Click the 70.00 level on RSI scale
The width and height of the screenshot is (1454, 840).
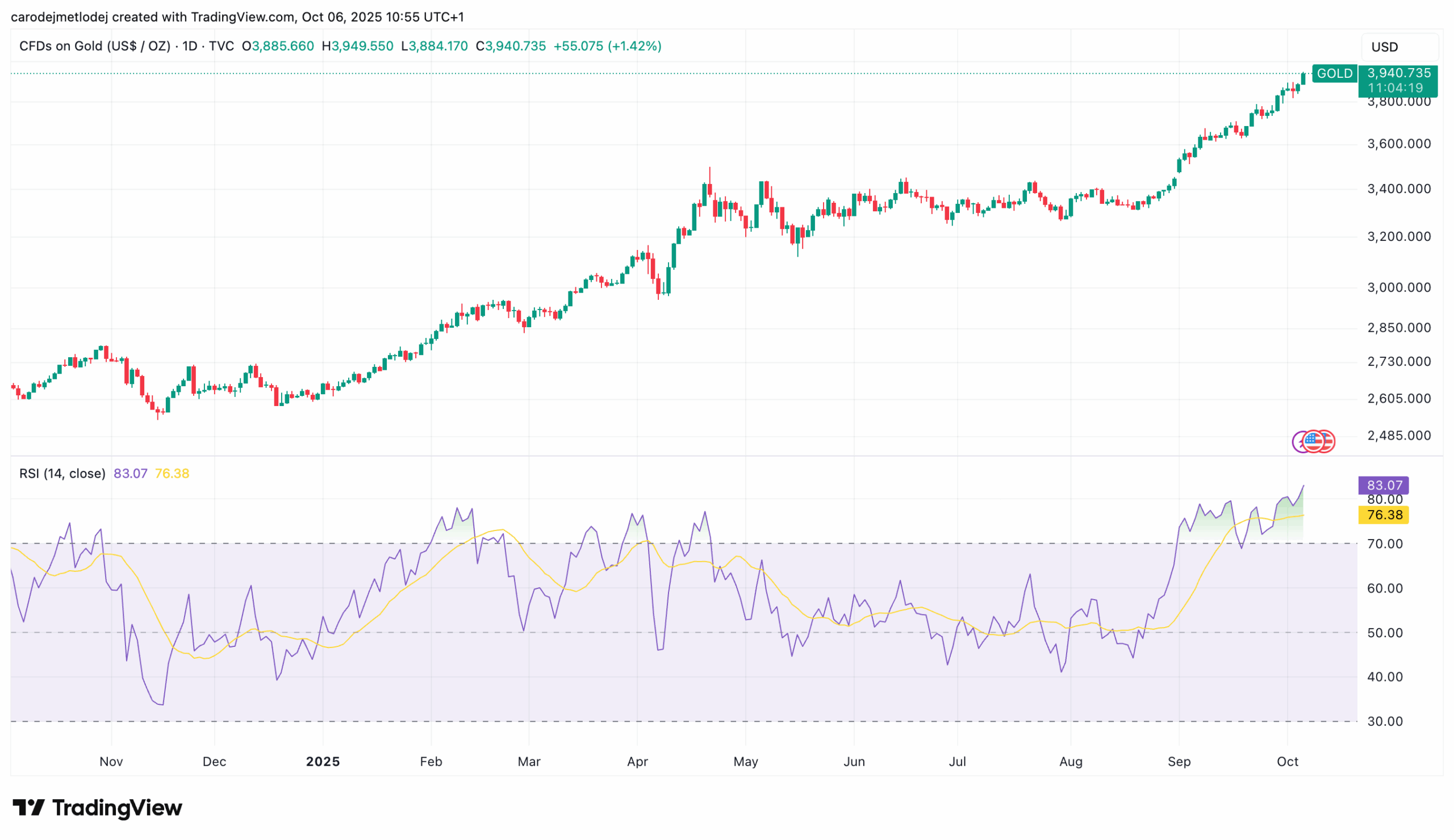click(1385, 544)
